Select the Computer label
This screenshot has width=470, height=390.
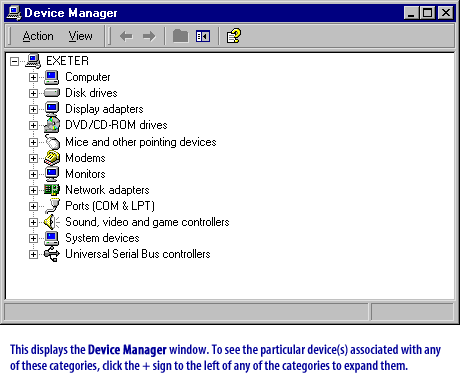pyautogui.click(x=88, y=77)
